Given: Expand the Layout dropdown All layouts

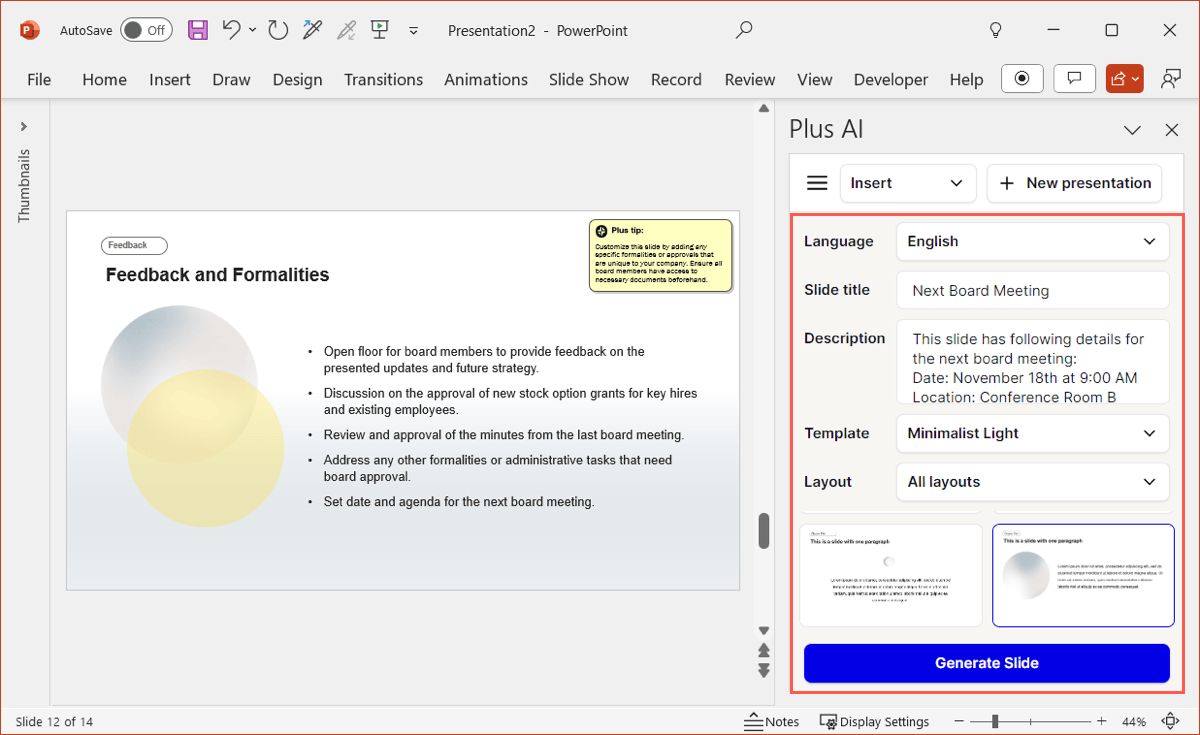Looking at the screenshot, I should pos(1032,482).
